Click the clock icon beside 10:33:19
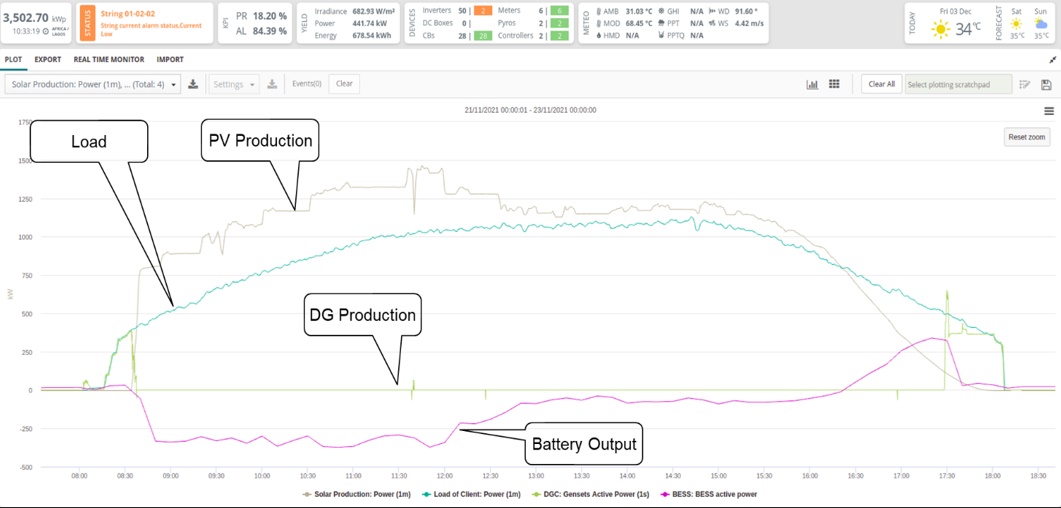1061x508 pixels. coord(45,31)
